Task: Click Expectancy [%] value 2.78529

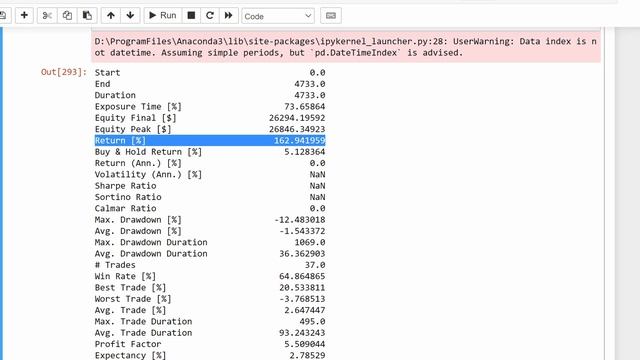Action: click(307, 356)
